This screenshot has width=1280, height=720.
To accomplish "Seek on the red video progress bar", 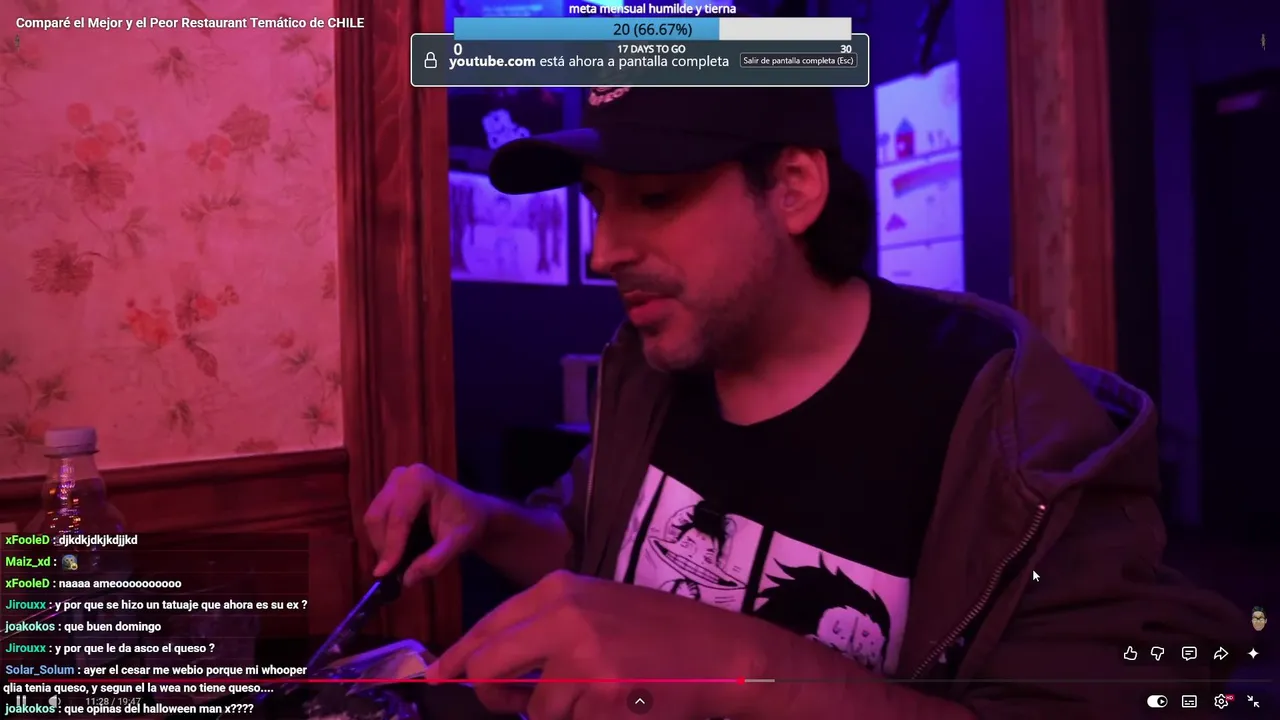I will click(640, 681).
